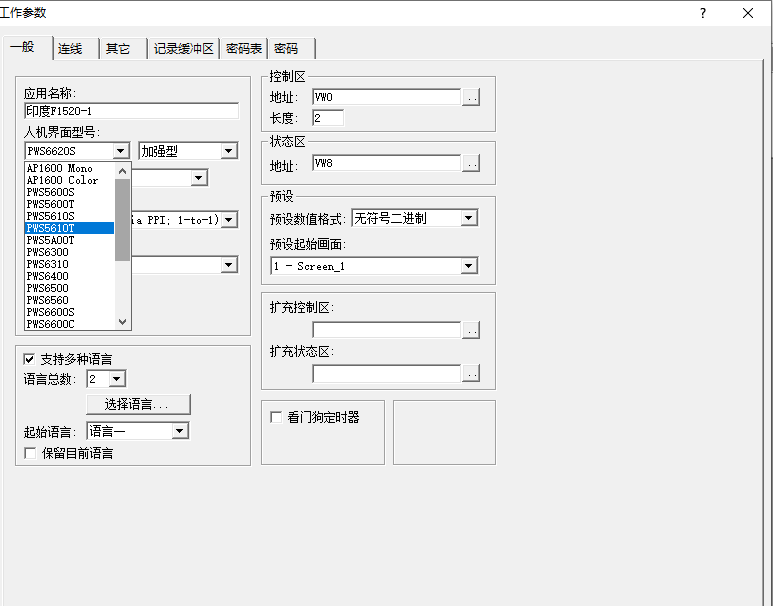The image size is (773, 606).
Task: Enable the watchdog timer checkbox
Action: pos(276,417)
